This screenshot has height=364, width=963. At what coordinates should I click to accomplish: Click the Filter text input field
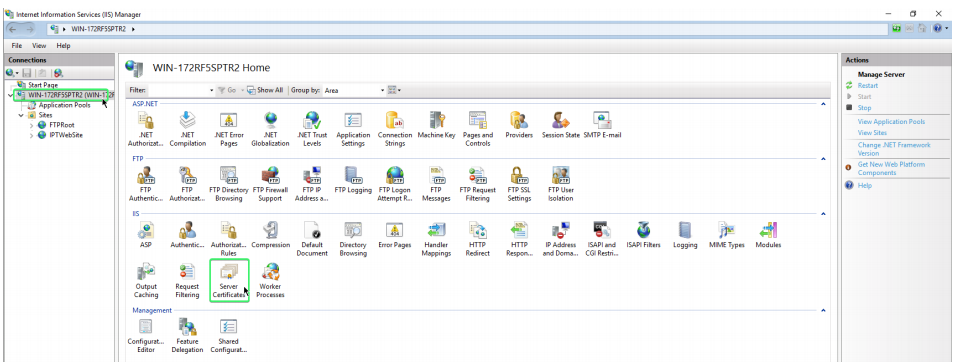[x=178, y=90]
